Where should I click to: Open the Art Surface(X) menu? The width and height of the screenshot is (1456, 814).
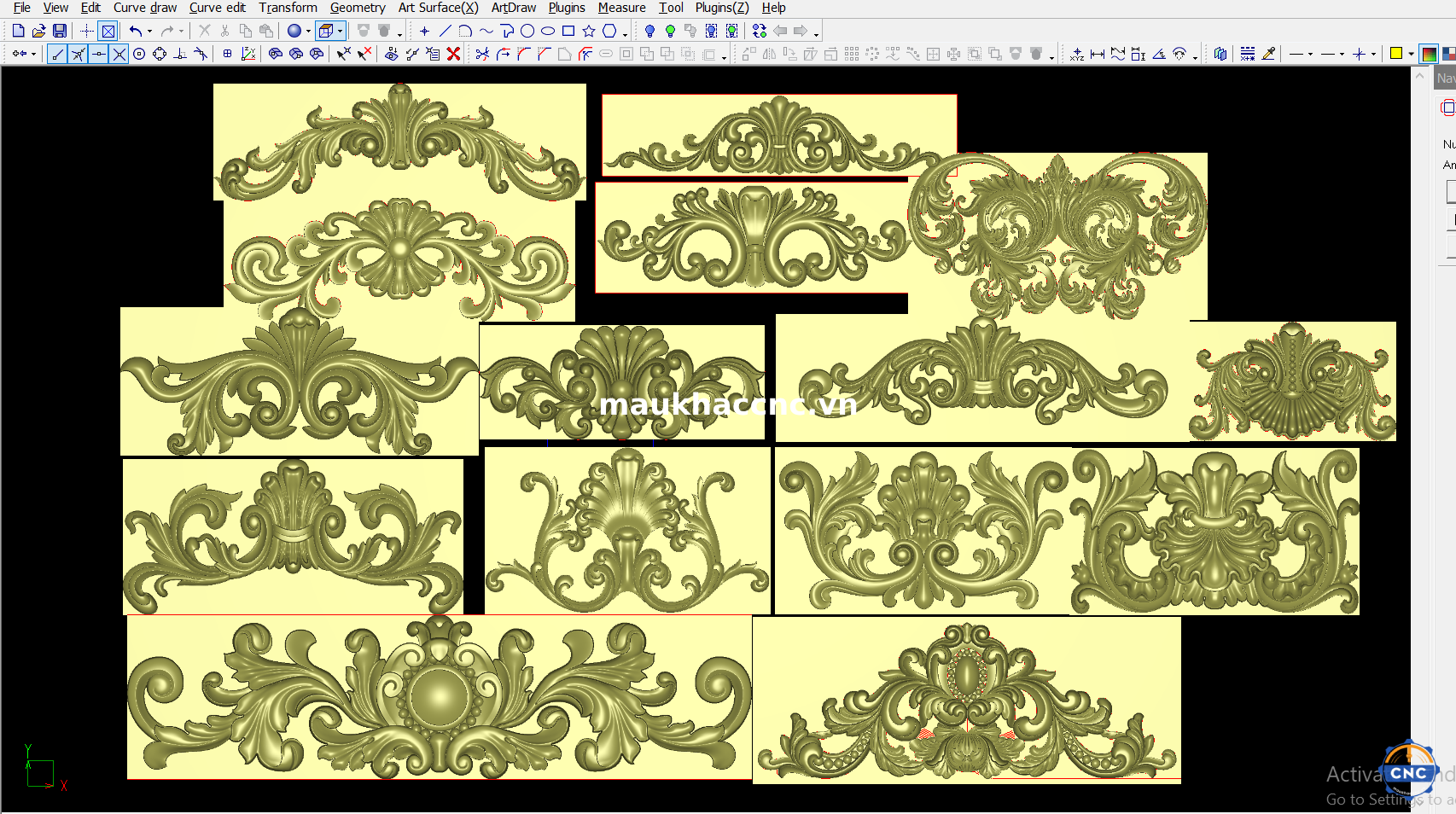(439, 8)
